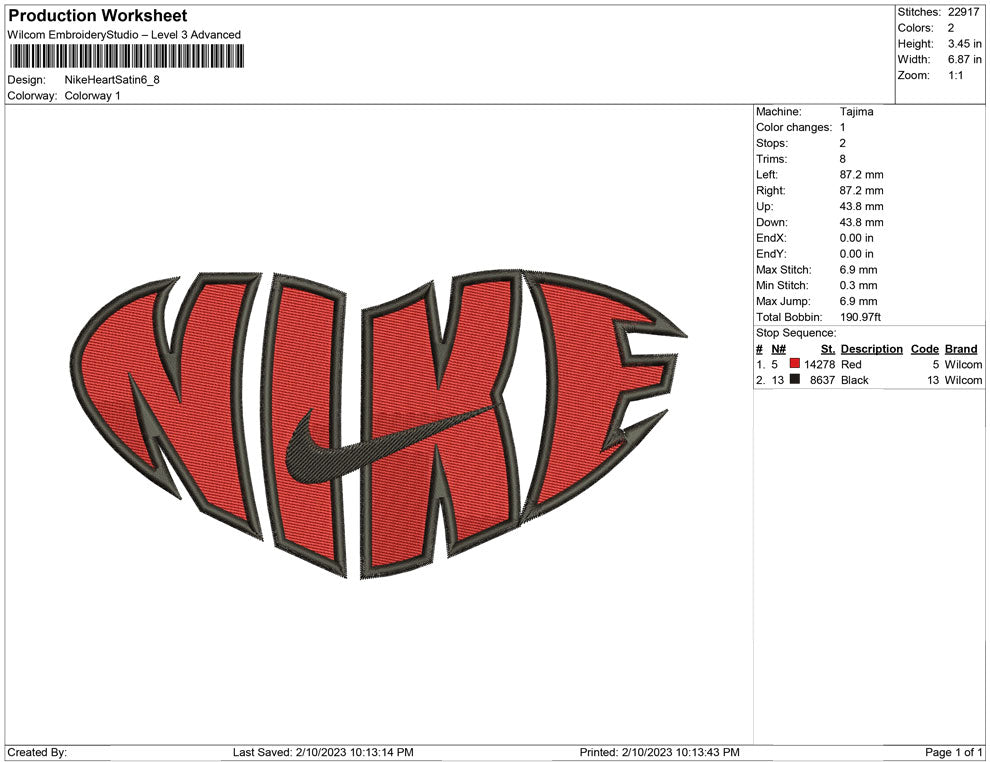This screenshot has height=762, width=990.
Task: Click the Trims value 8
Action: (x=842, y=158)
